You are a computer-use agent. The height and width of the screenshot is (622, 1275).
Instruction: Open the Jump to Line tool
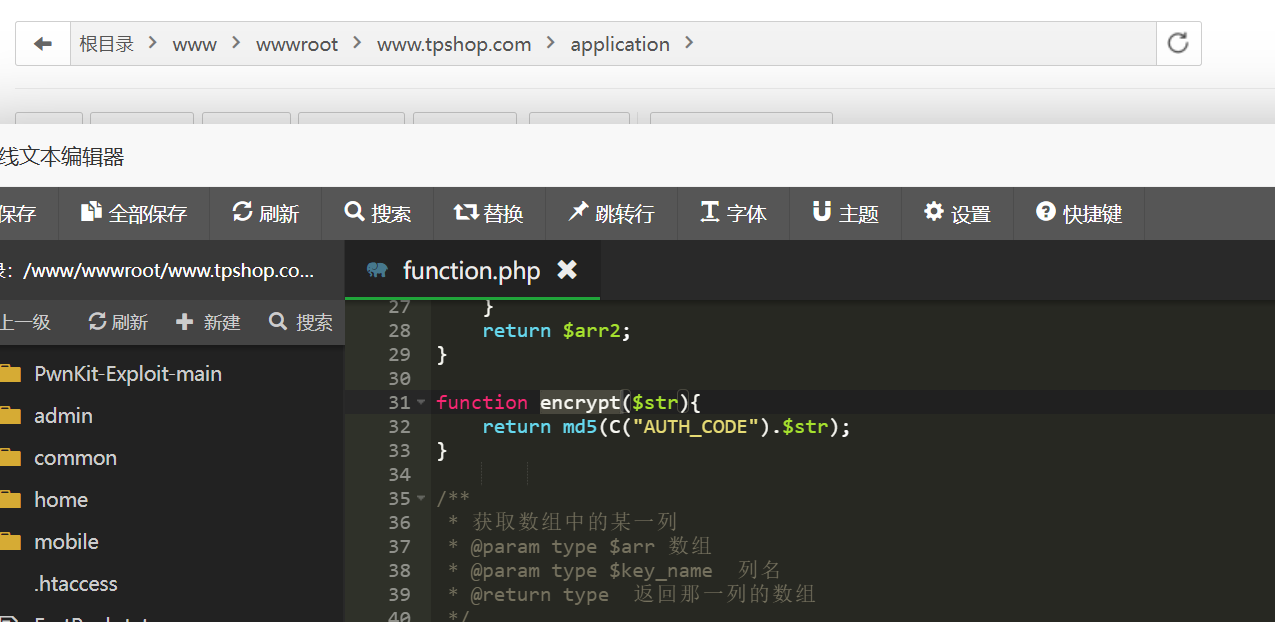(611, 213)
